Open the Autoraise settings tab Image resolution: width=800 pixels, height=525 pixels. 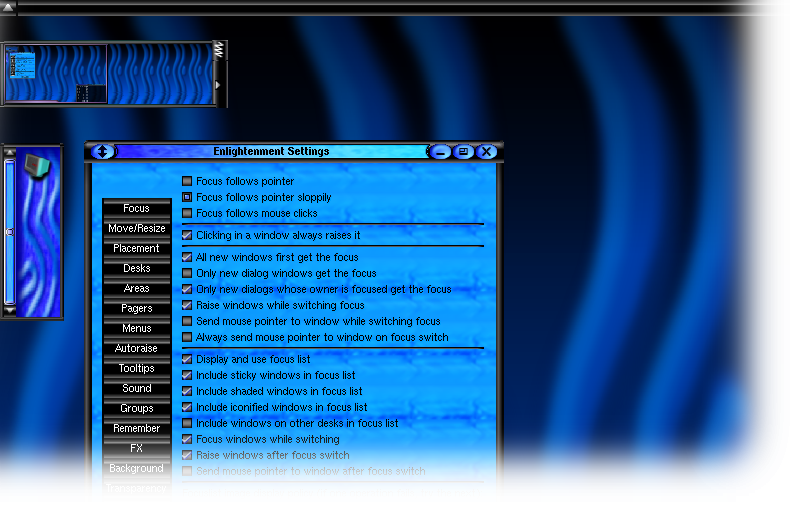click(136, 348)
